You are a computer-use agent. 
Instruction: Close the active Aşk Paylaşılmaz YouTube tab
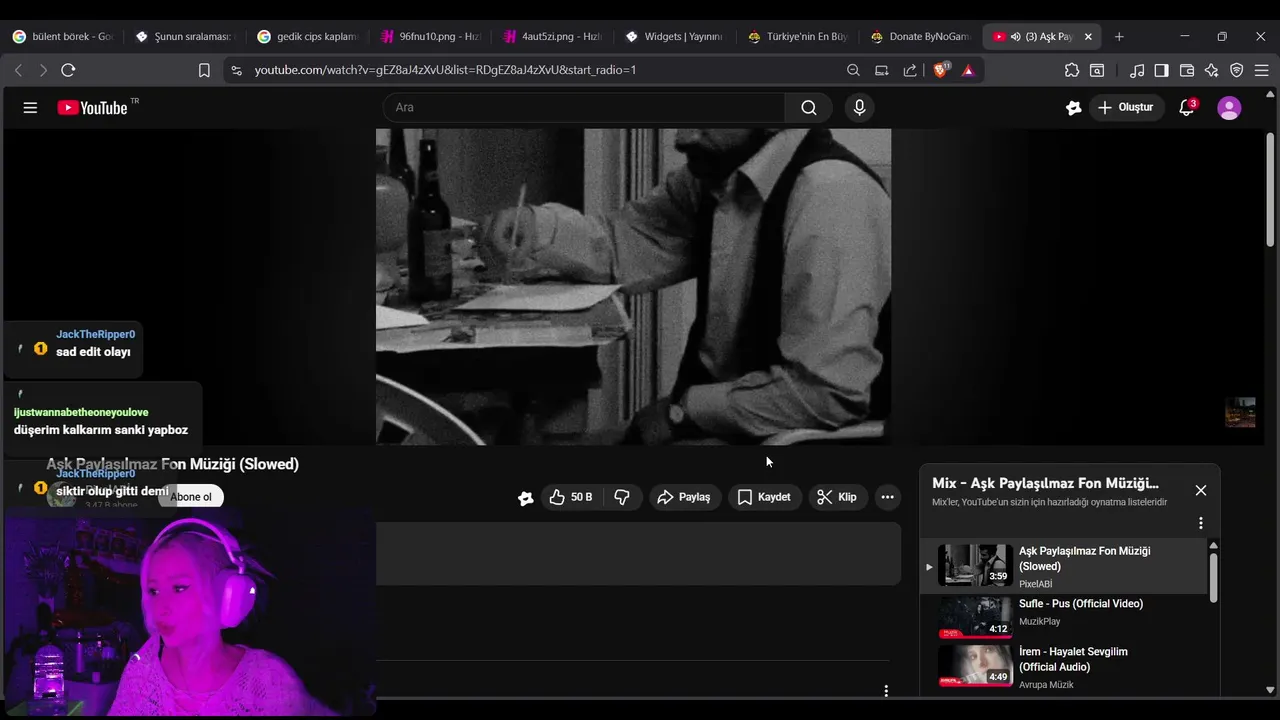[x=1088, y=36]
